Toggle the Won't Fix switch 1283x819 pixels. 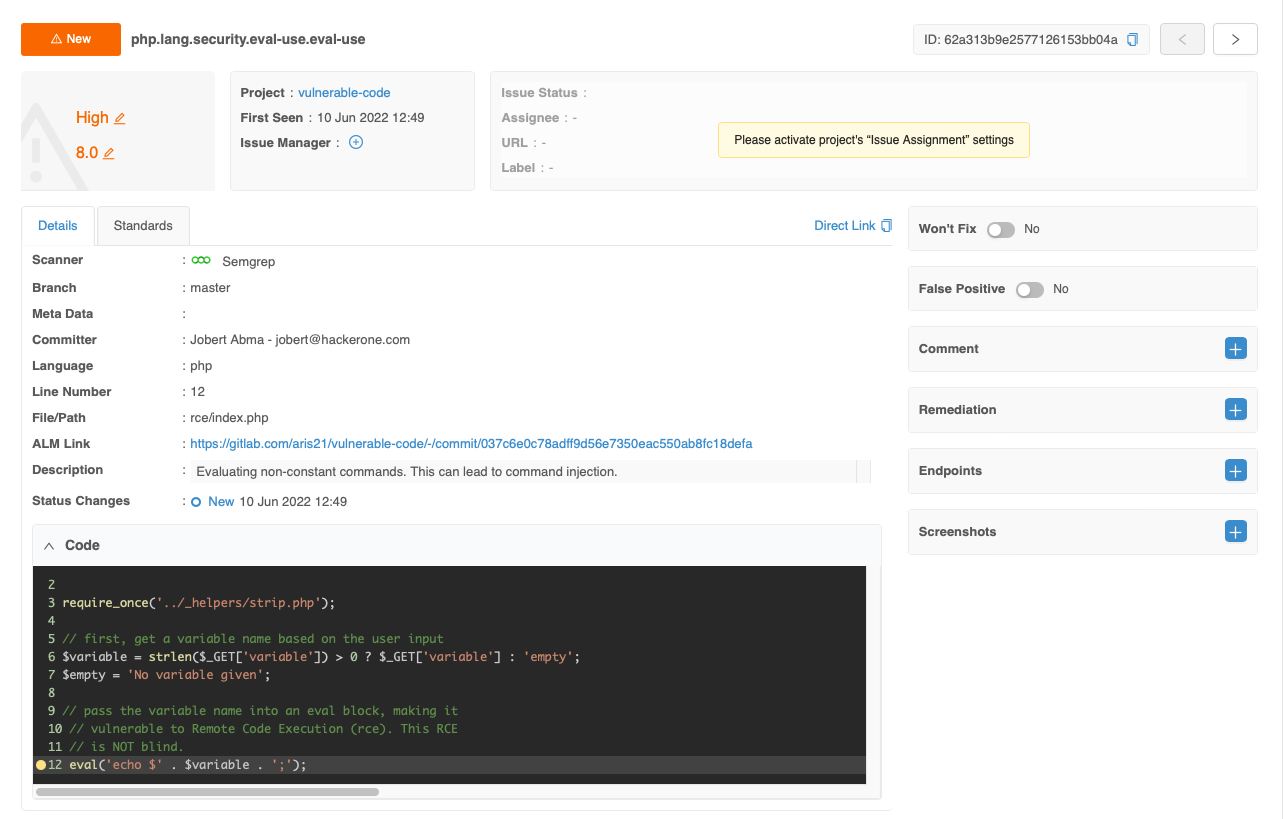(1001, 229)
